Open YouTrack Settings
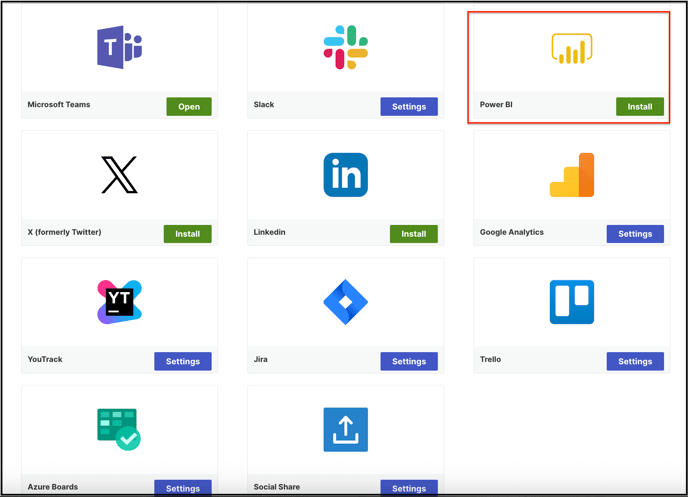Image resolution: width=688 pixels, height=497 pixels. tap(183, 361)
